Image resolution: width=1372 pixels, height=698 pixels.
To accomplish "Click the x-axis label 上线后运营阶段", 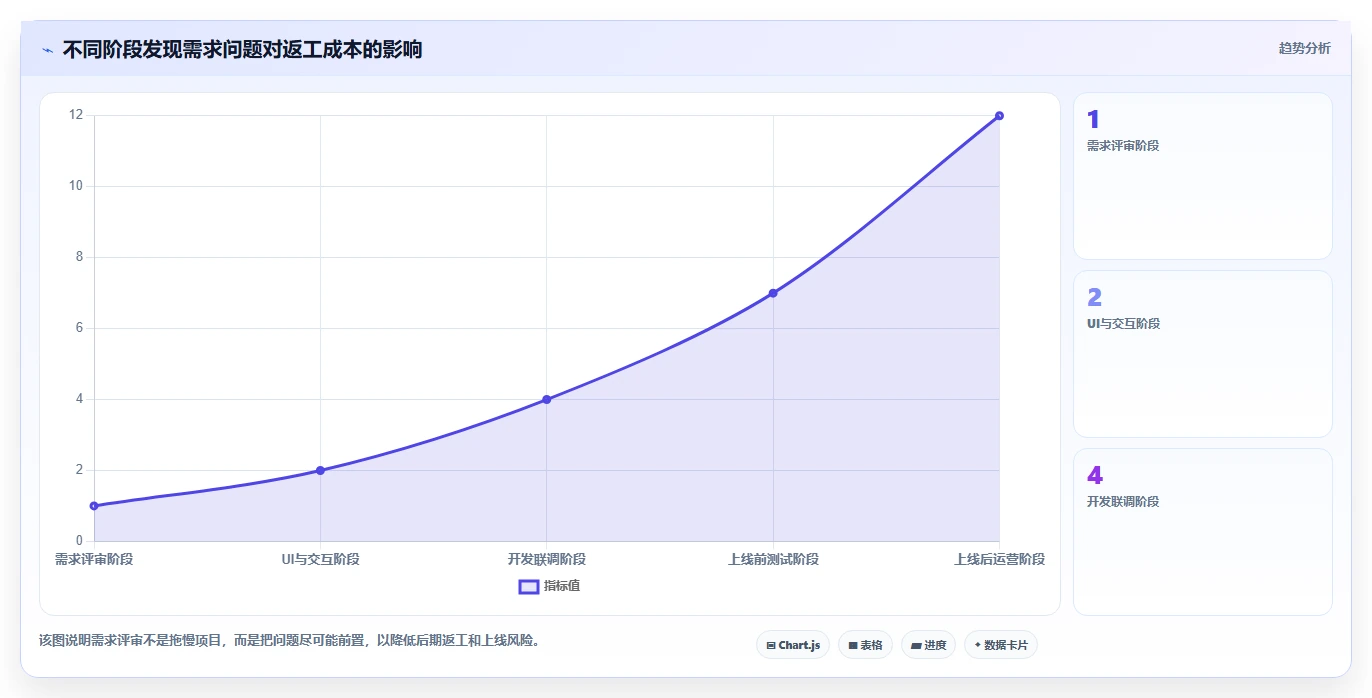I will point(999,559).
